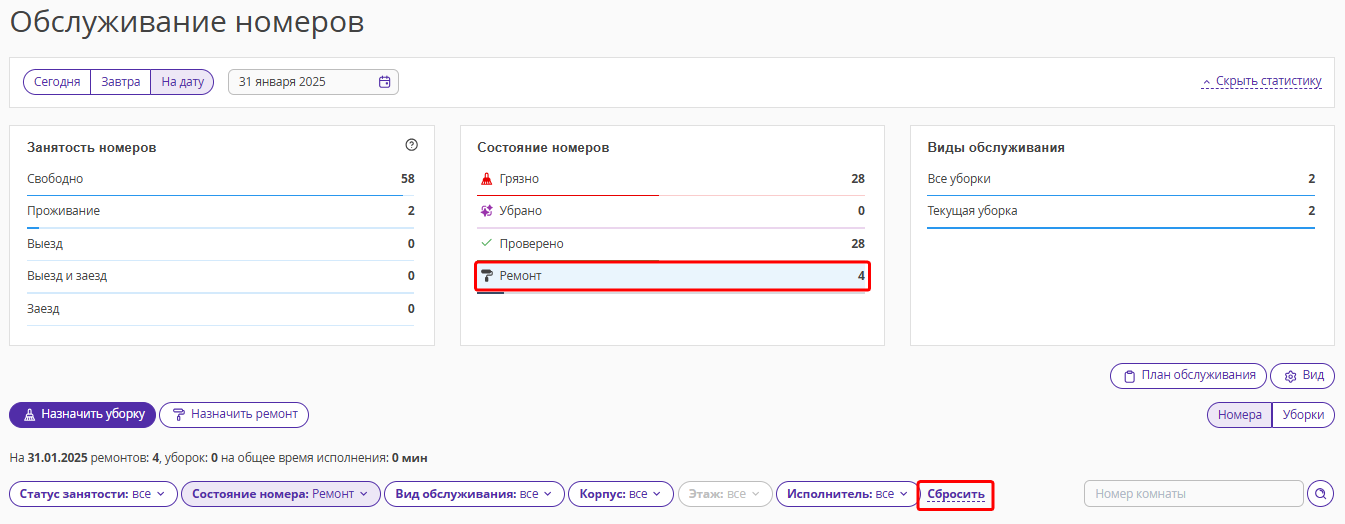1345x524 pixels.
Task: Select the На дату option
Action: pyautogui.click(x=182, y=82)
